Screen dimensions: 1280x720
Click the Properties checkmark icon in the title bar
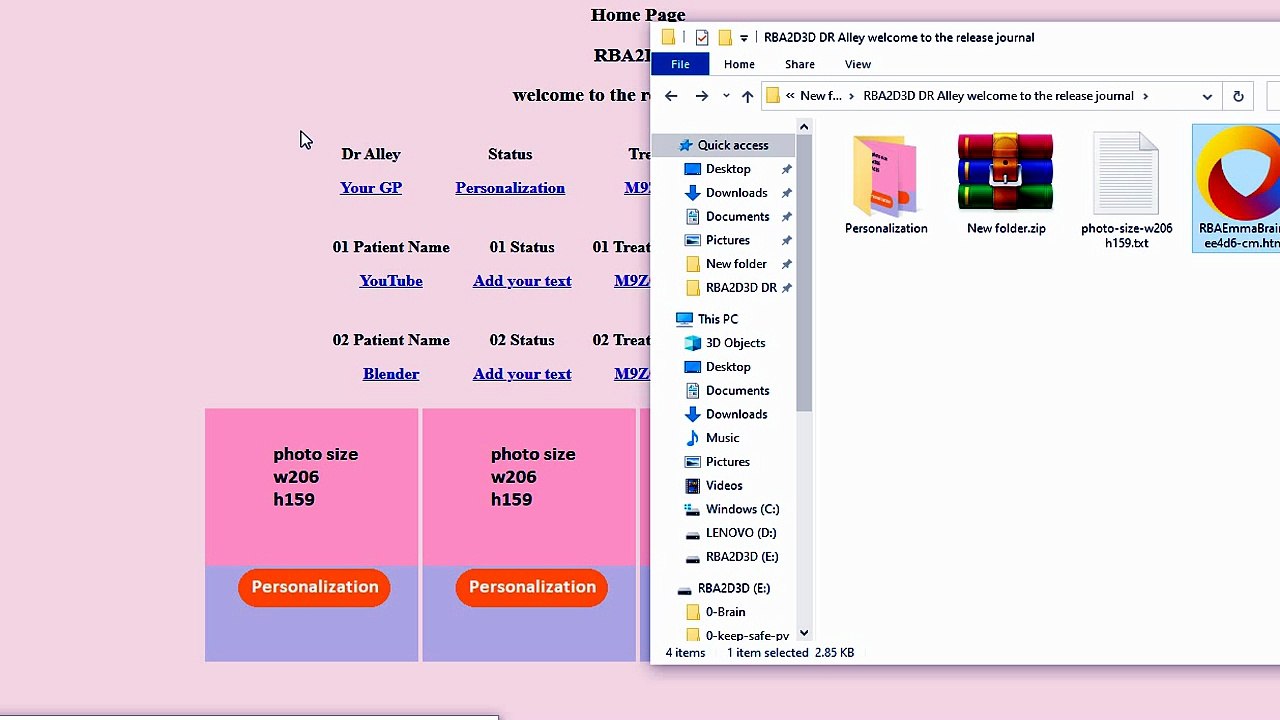701,37
